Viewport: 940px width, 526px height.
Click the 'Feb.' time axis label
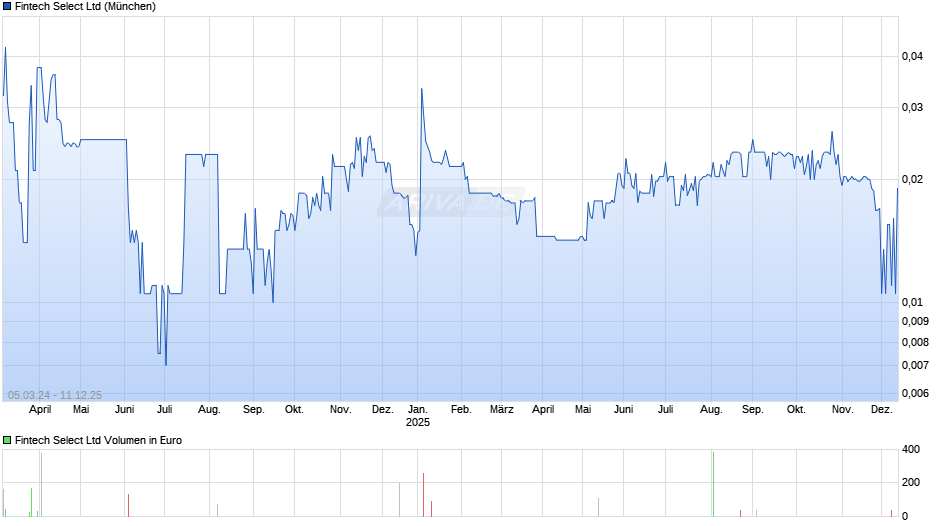tap(461, 410)
